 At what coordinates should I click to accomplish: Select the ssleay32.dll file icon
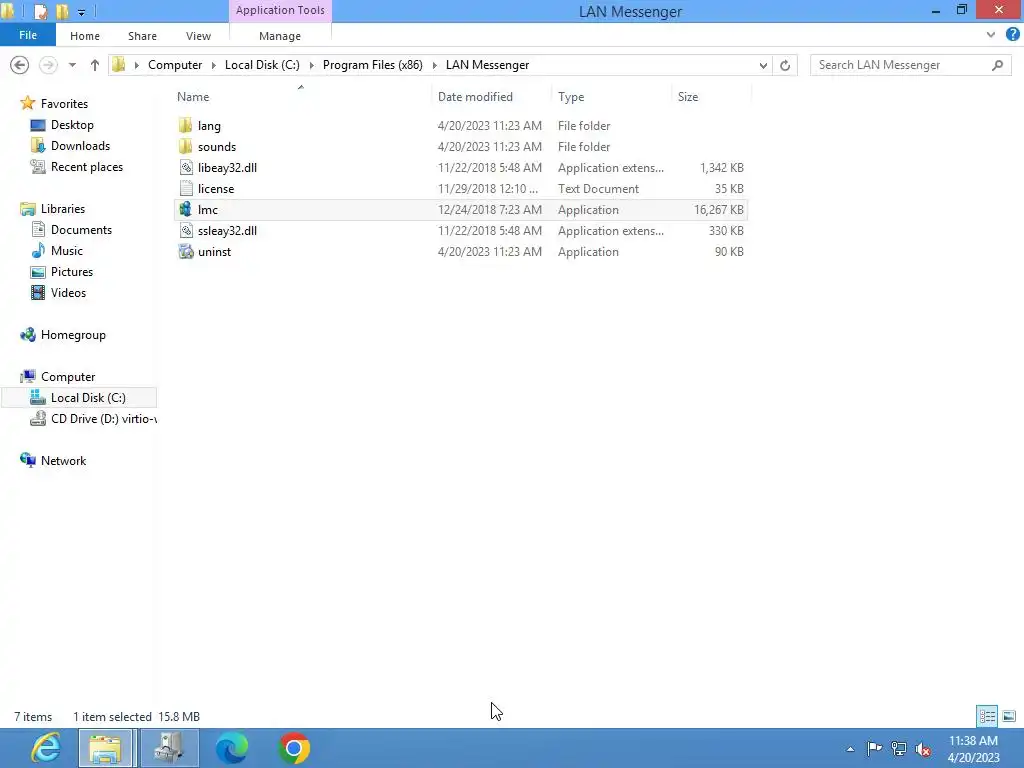click(185, 231)
